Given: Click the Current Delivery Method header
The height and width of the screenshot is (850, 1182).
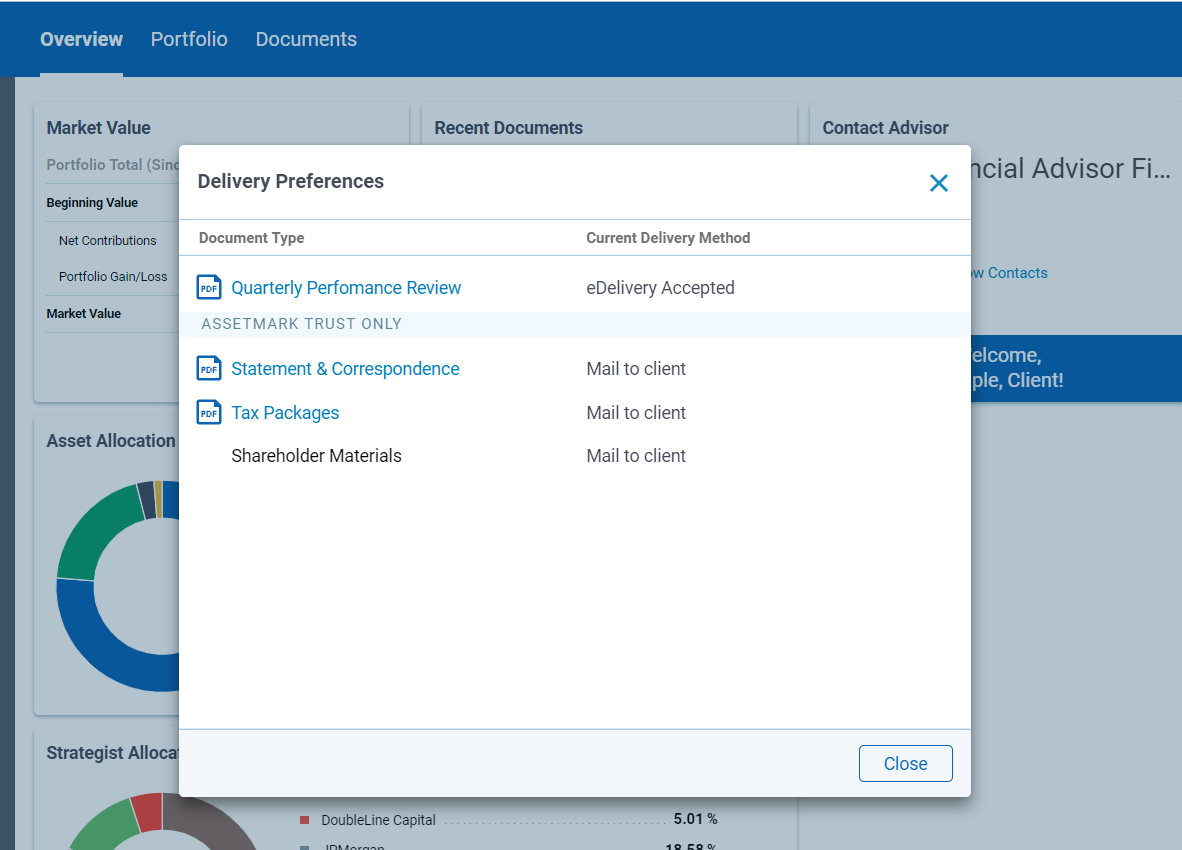Looking at the screenshot, I should tap(668, 237).
